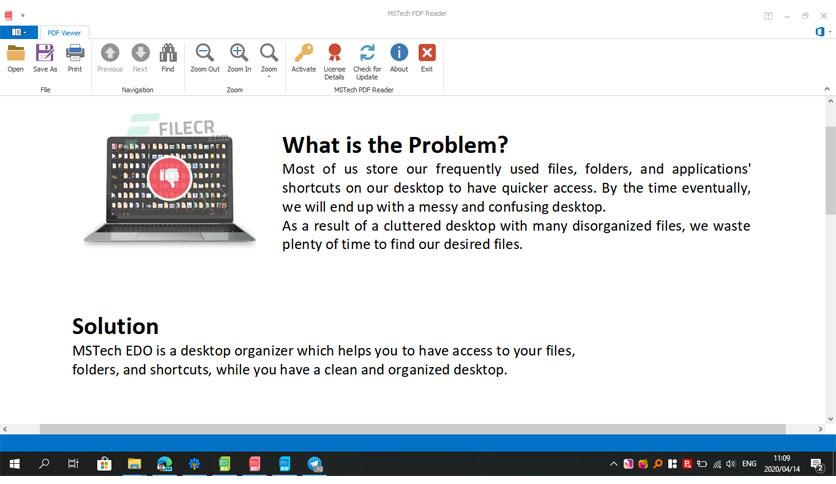Open Telegram from the taskbar
This screenshot has height=484, width=836.
[315, 464]
